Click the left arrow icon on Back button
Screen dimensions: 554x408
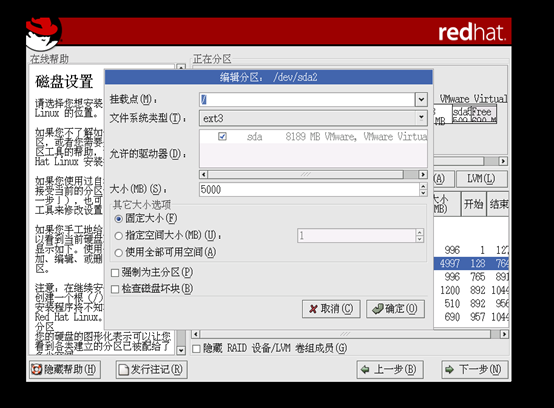pos(365,369)
